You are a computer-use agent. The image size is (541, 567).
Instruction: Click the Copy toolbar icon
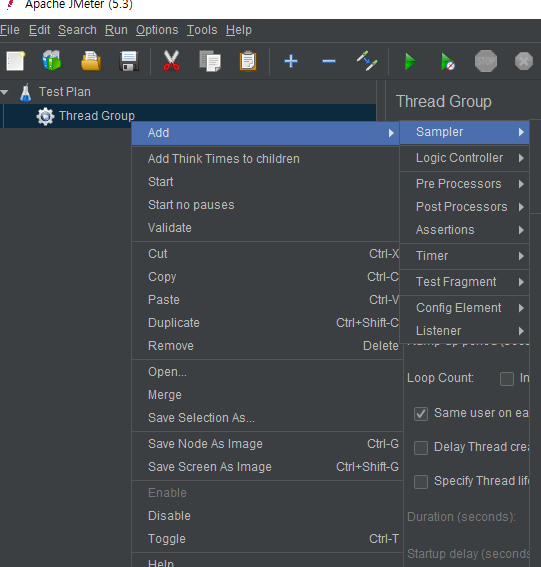point(210,61)
